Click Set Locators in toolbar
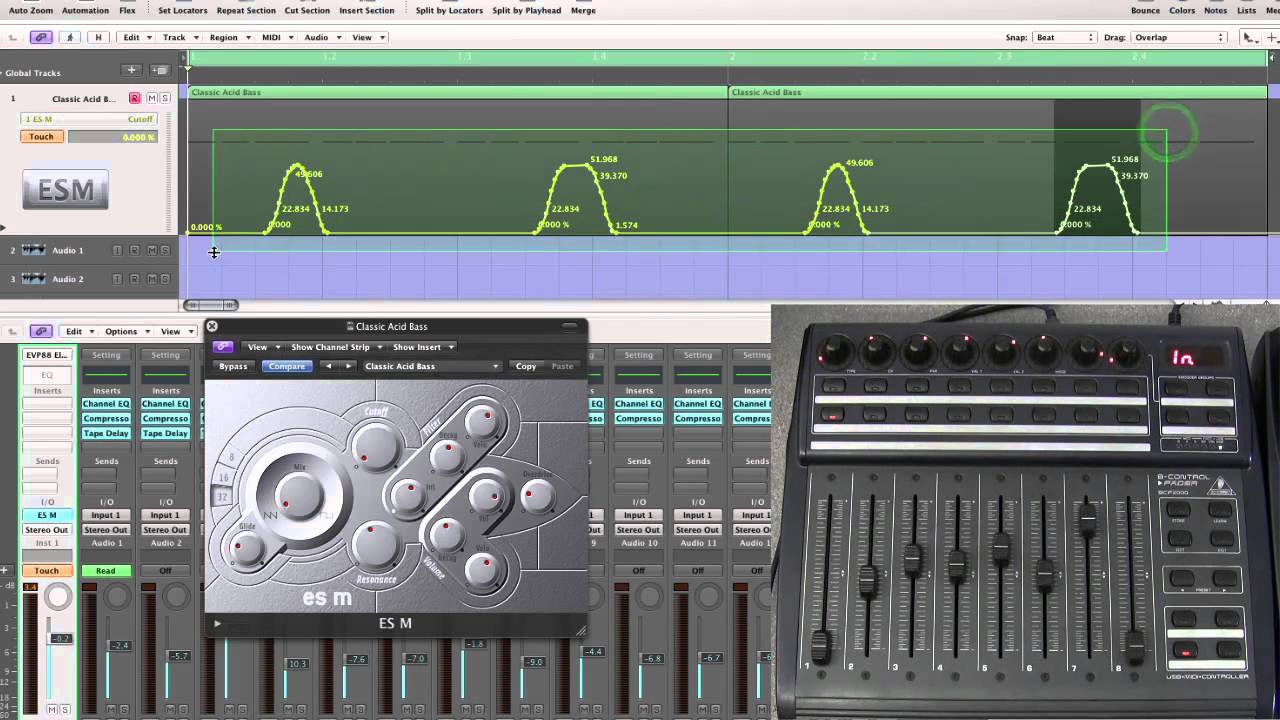The height and width of the screenshot is (720, 1280). [x=183, y=10]
